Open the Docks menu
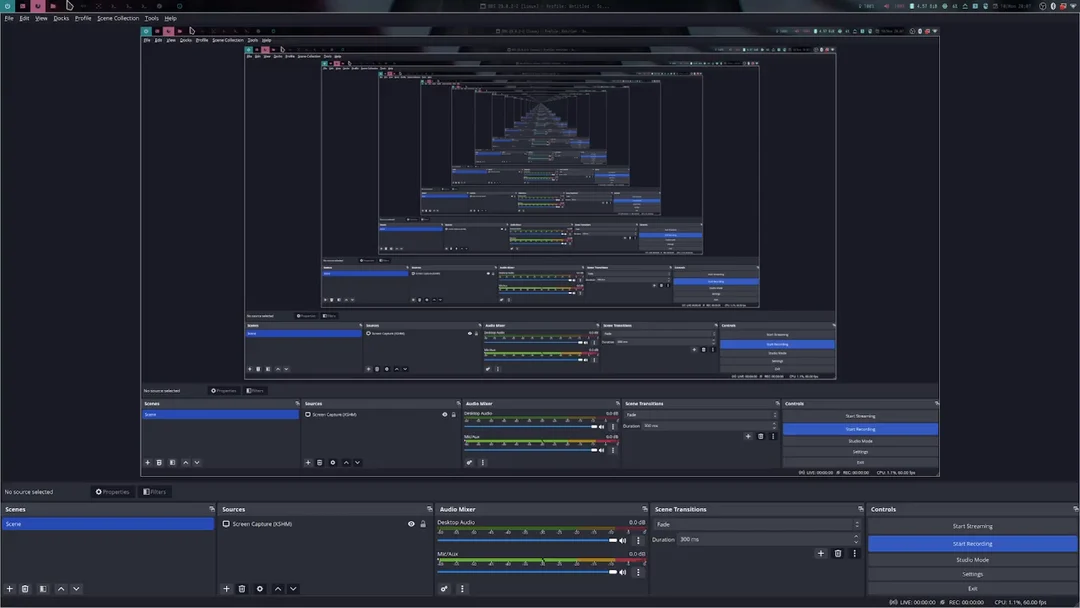Image resolution: width=1080 pixels, height=608 pixels. coord(61,18)
